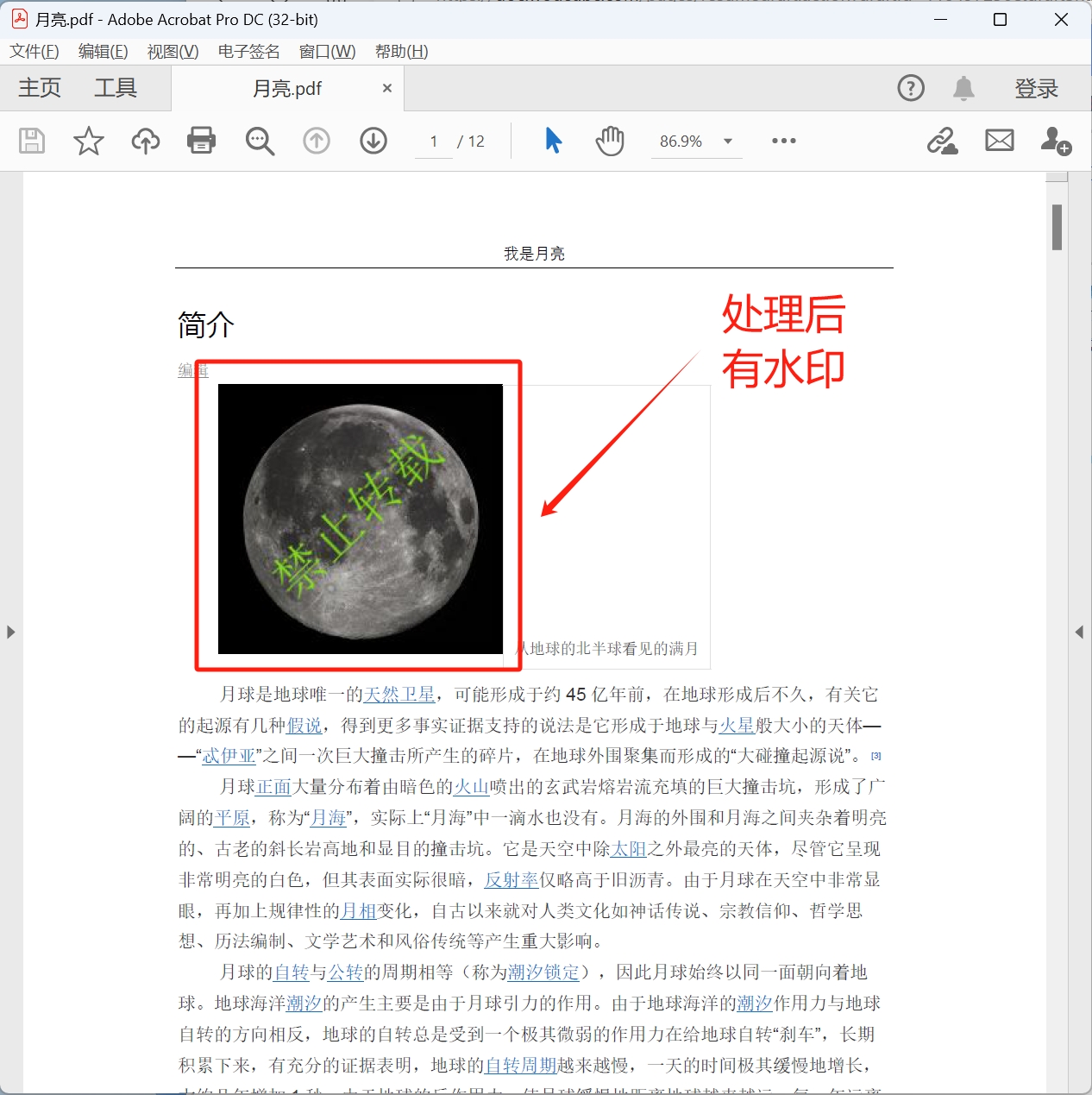Screen dimensions: 1092x1095
Task: Go to the next page
Action: tap(373, 141)
